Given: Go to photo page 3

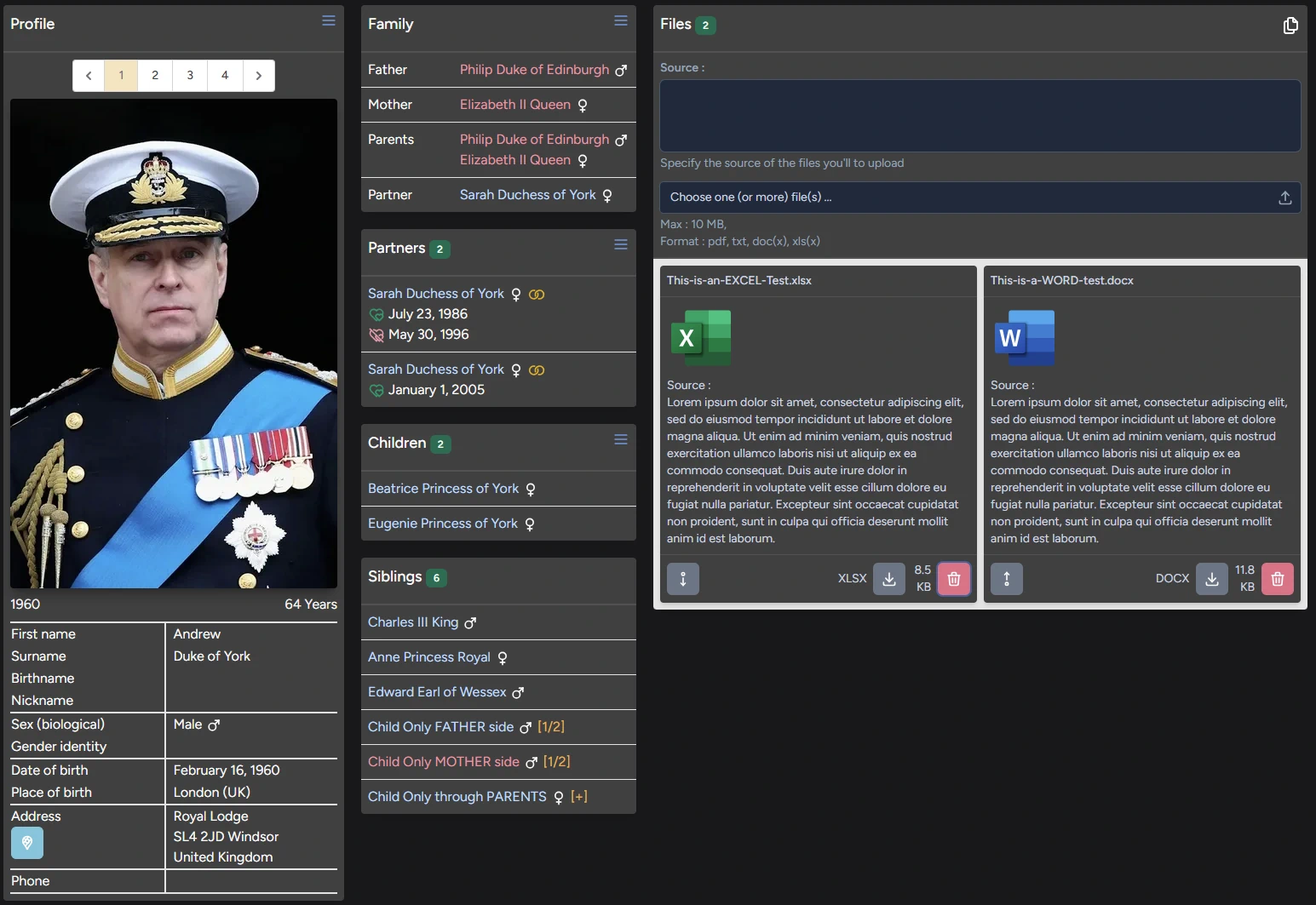Looking at the screenshot, I should pos(190,76).
